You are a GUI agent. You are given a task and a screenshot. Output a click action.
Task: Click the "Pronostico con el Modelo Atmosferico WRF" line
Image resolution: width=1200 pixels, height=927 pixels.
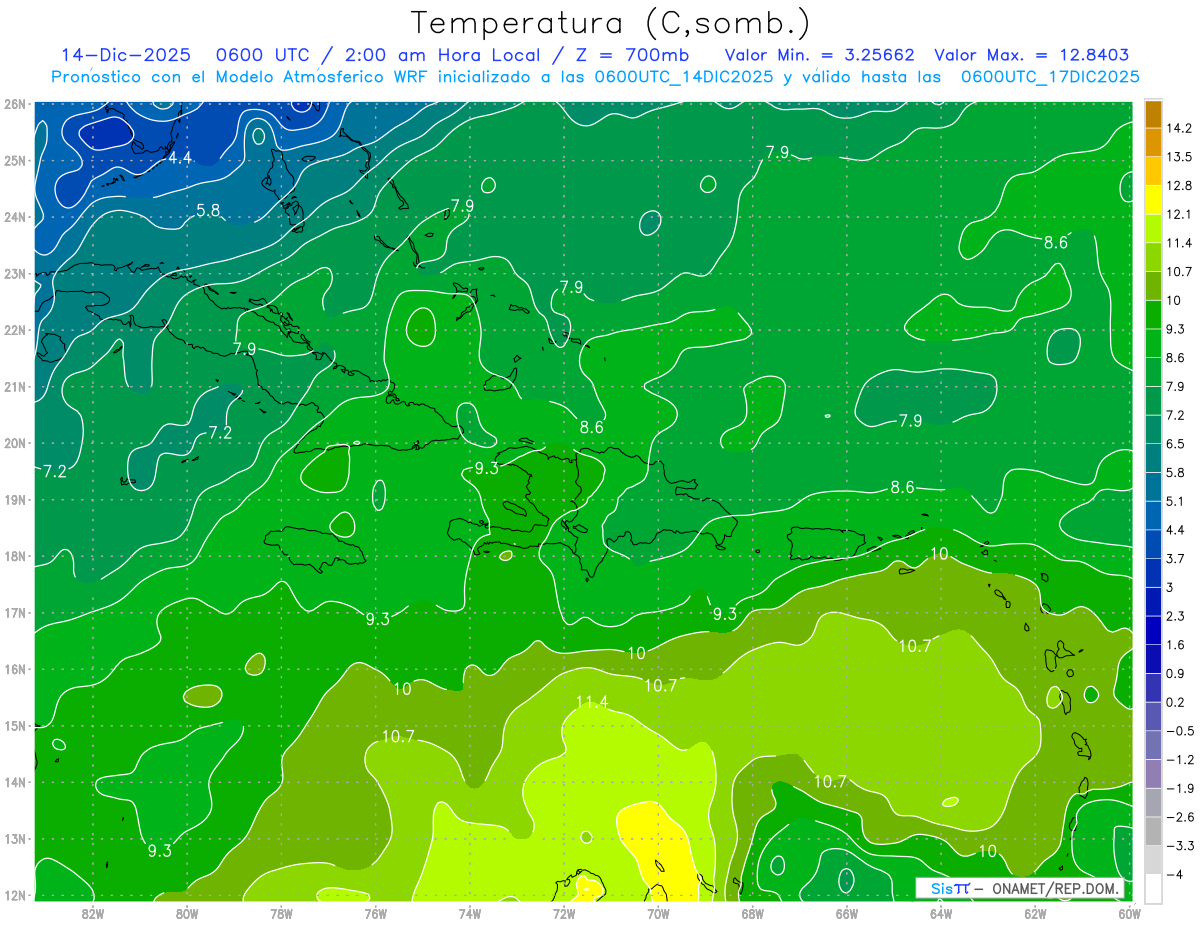pos(595,77)
